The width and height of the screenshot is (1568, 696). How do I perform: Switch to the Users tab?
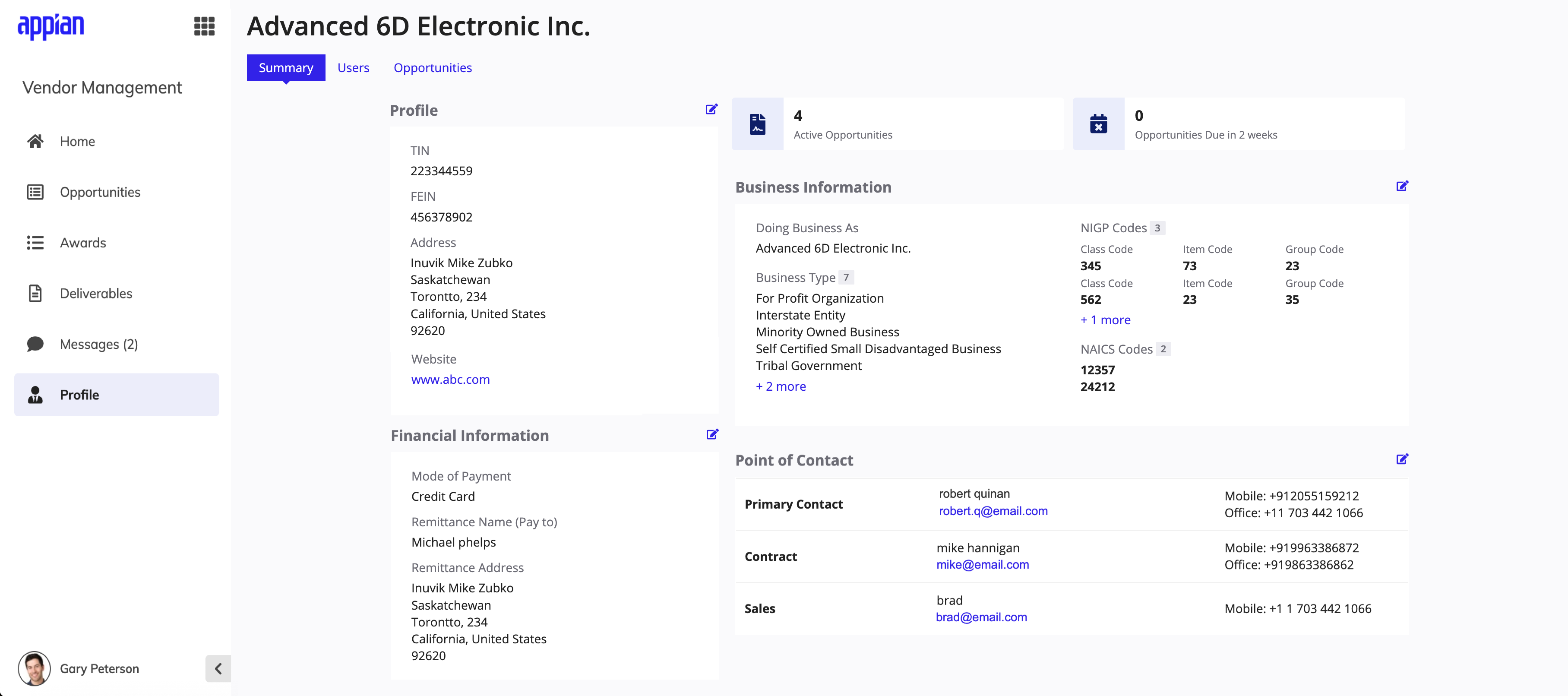coord(353,68)
